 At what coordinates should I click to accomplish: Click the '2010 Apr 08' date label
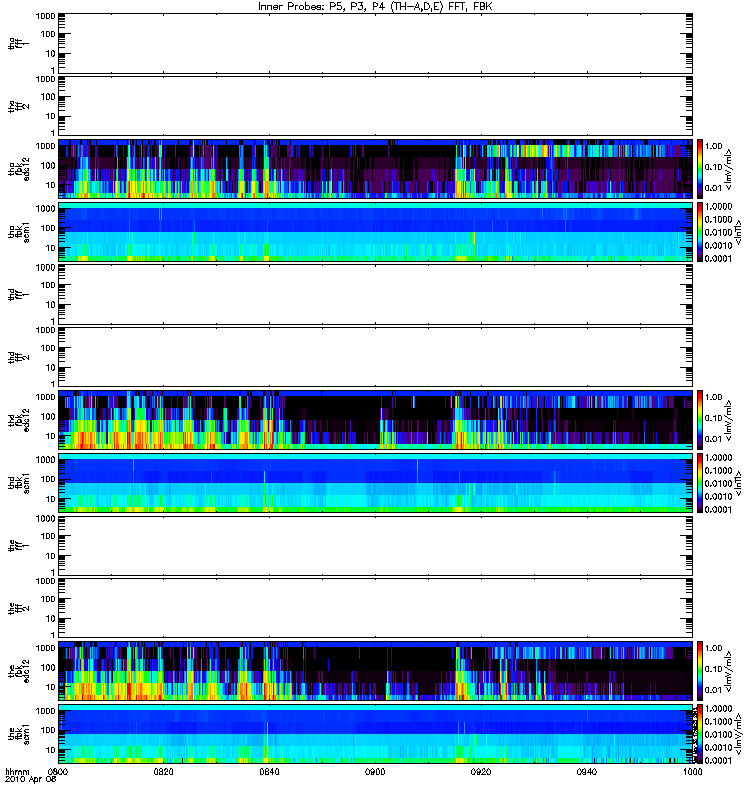[31, 780]
